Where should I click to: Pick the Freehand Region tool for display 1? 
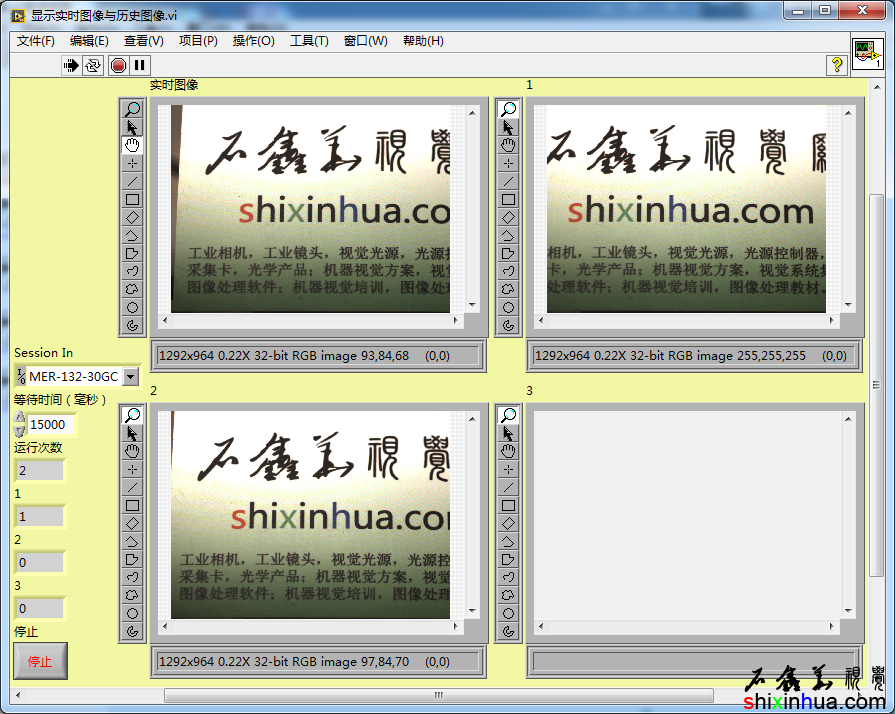point(508,289)
